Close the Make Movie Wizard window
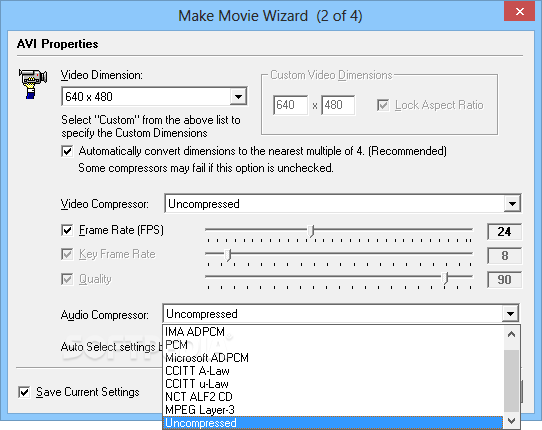Image resolution: width=542 pixels, height=430 pixels. (520, 11)
